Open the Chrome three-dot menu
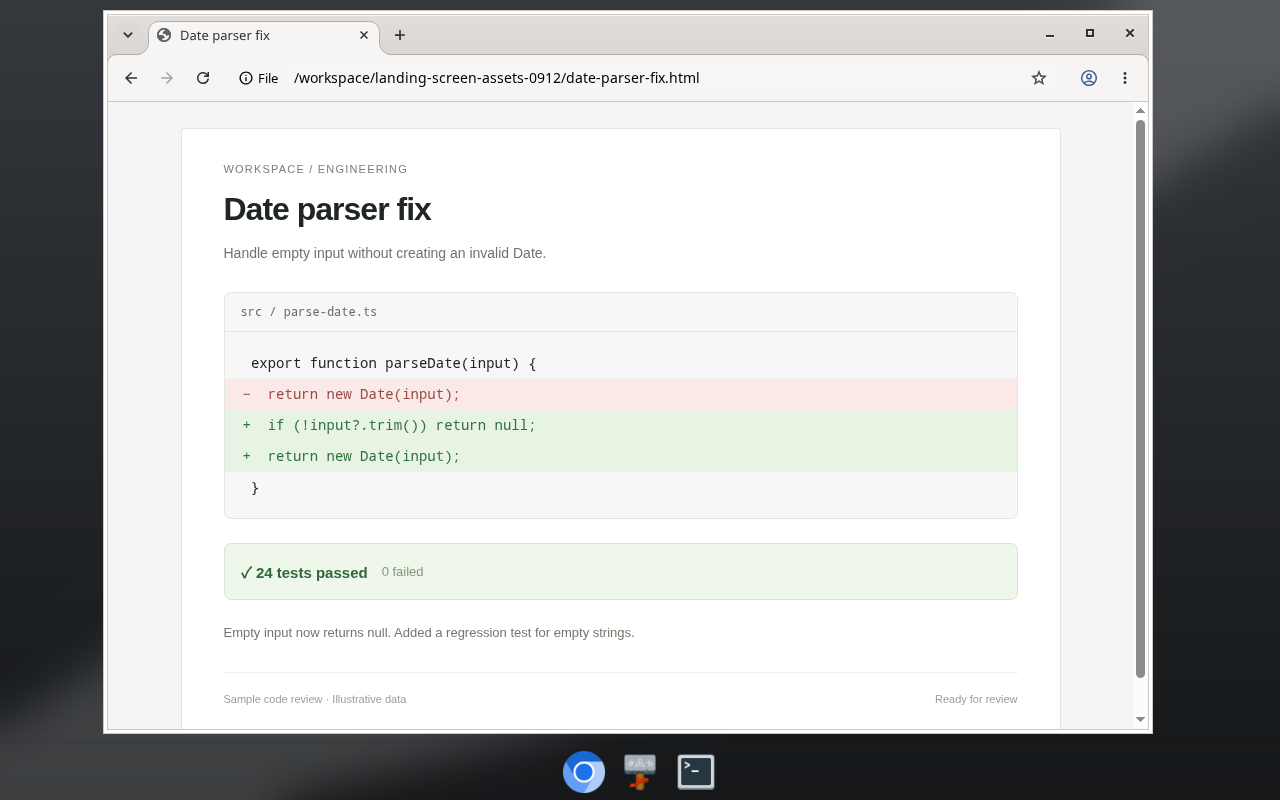Screen dimensions: 1280x800 tap(1125, 78)
